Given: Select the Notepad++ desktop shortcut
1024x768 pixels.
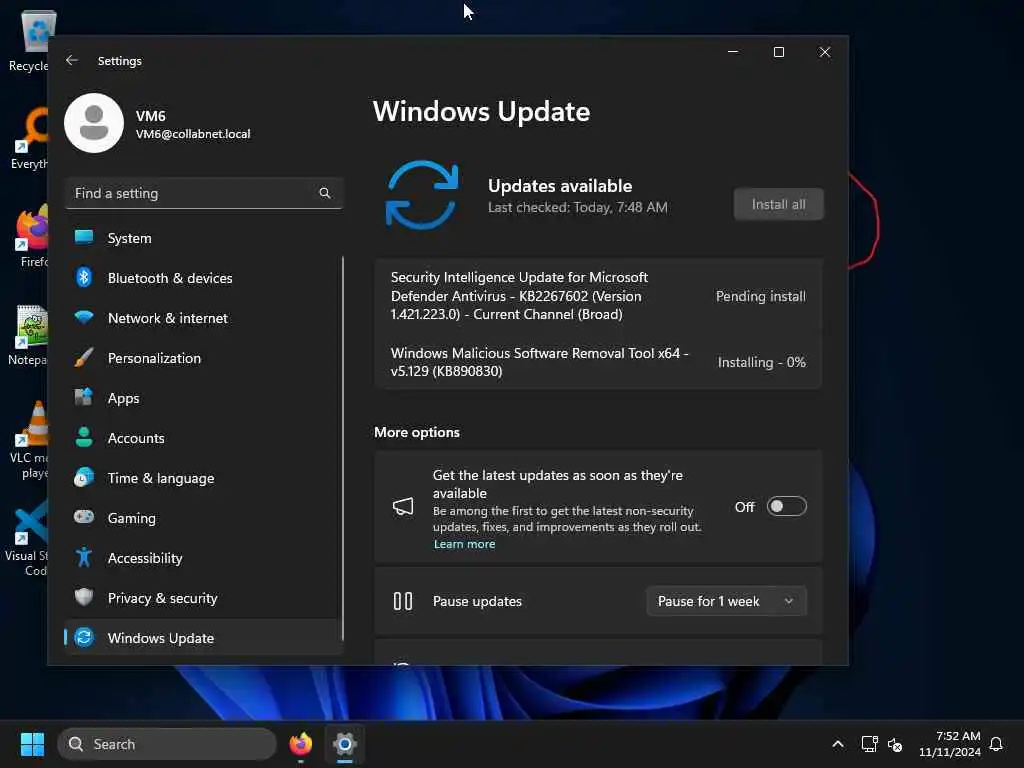Looking at the screenshot, I should (x=28, y=336).
